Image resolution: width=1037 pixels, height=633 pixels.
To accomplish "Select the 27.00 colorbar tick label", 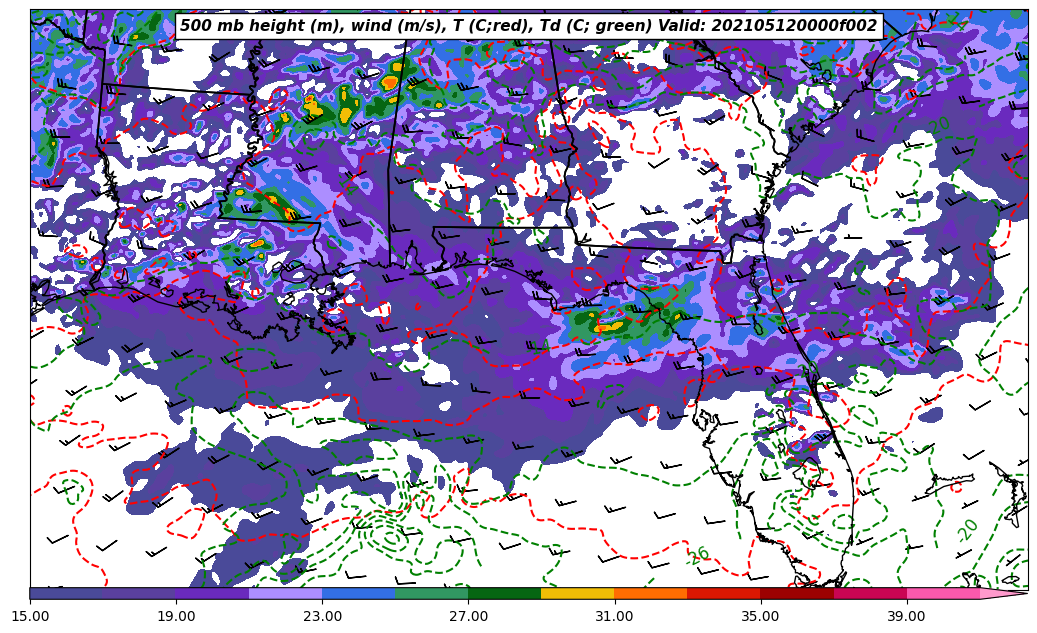I will coord(468,616).
